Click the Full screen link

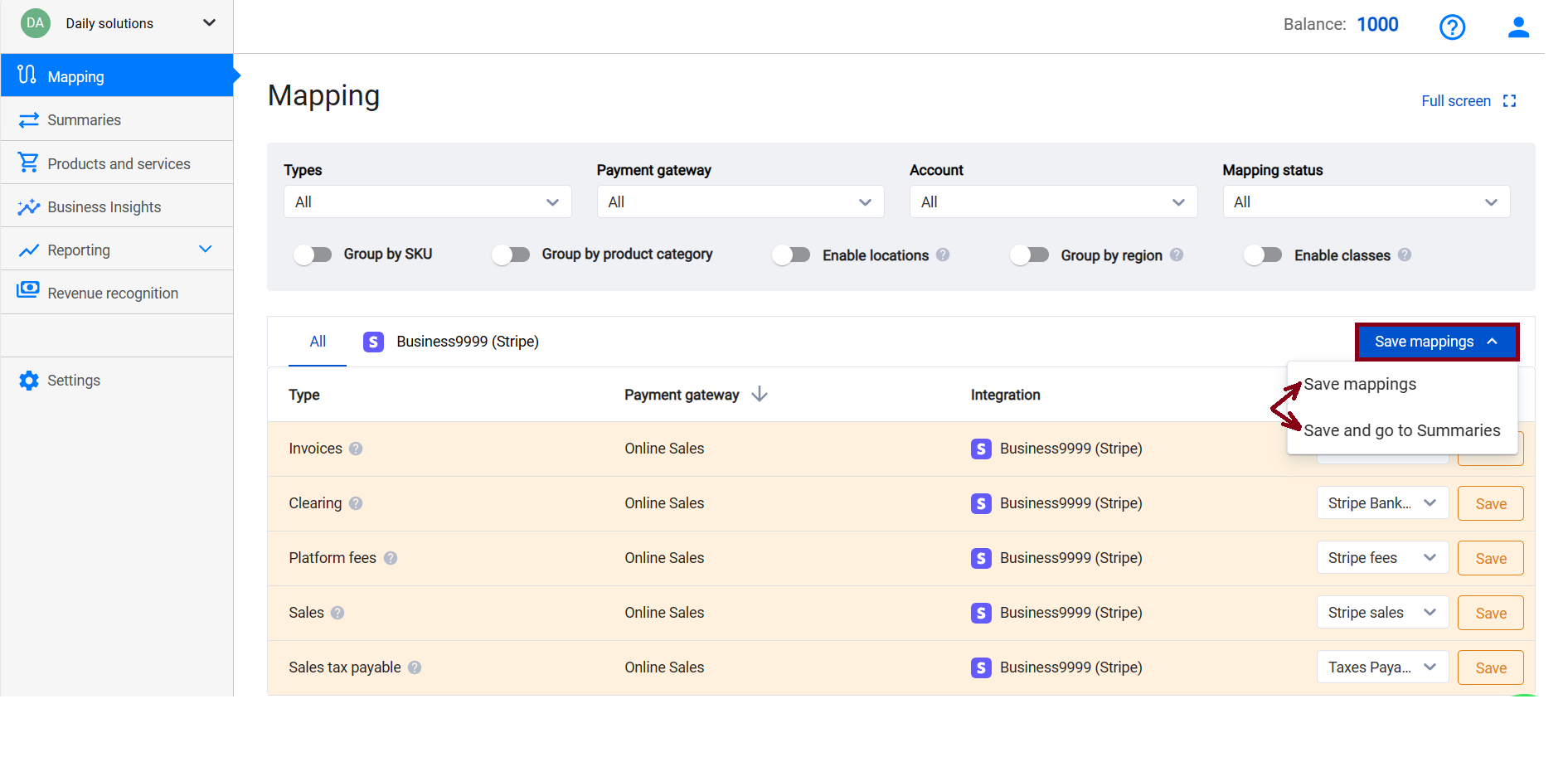point(1456,100)
